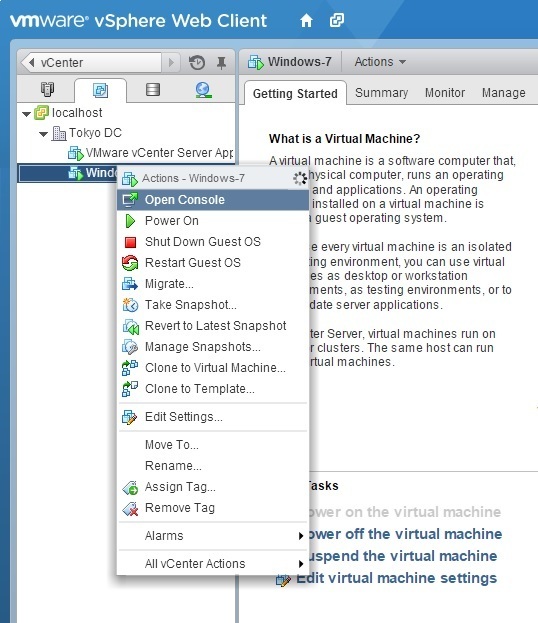Select VMware vCenter Server Appliance tree item
Image resolution: width=538 pixels, height=623 pixels.
click(159, 153)
